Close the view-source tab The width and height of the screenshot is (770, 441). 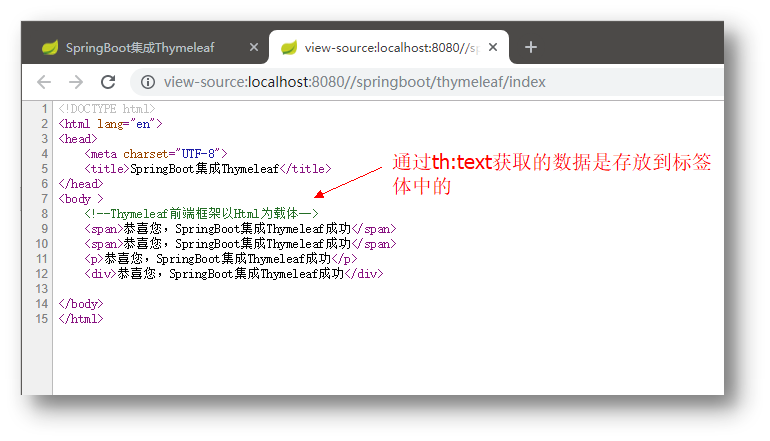(493, 47)
